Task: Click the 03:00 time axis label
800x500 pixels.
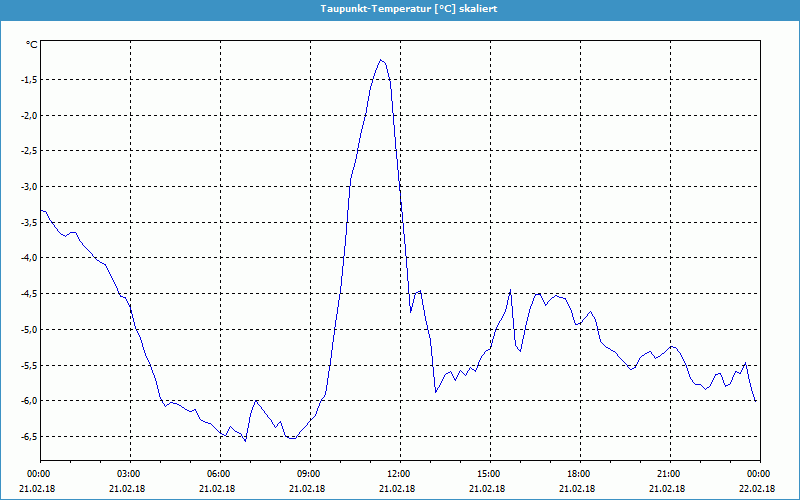Action: pos(129,474)
